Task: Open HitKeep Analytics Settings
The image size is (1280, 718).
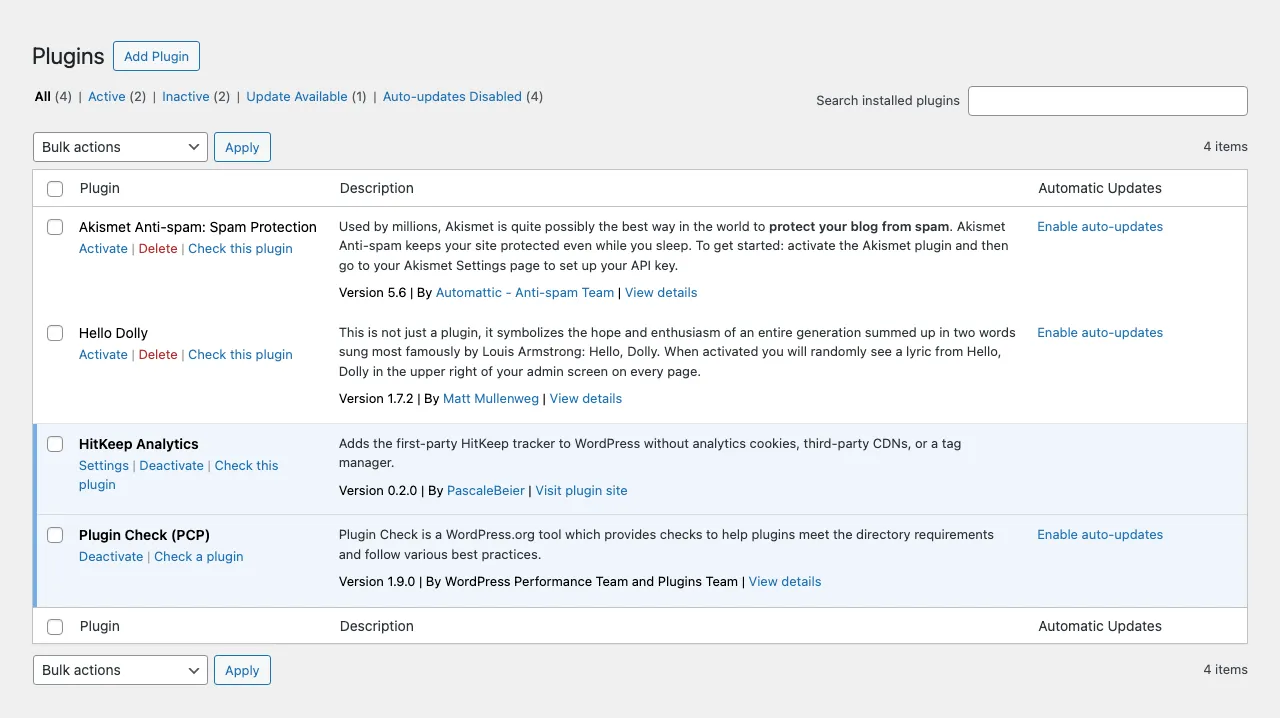Action: coord(104,466)
